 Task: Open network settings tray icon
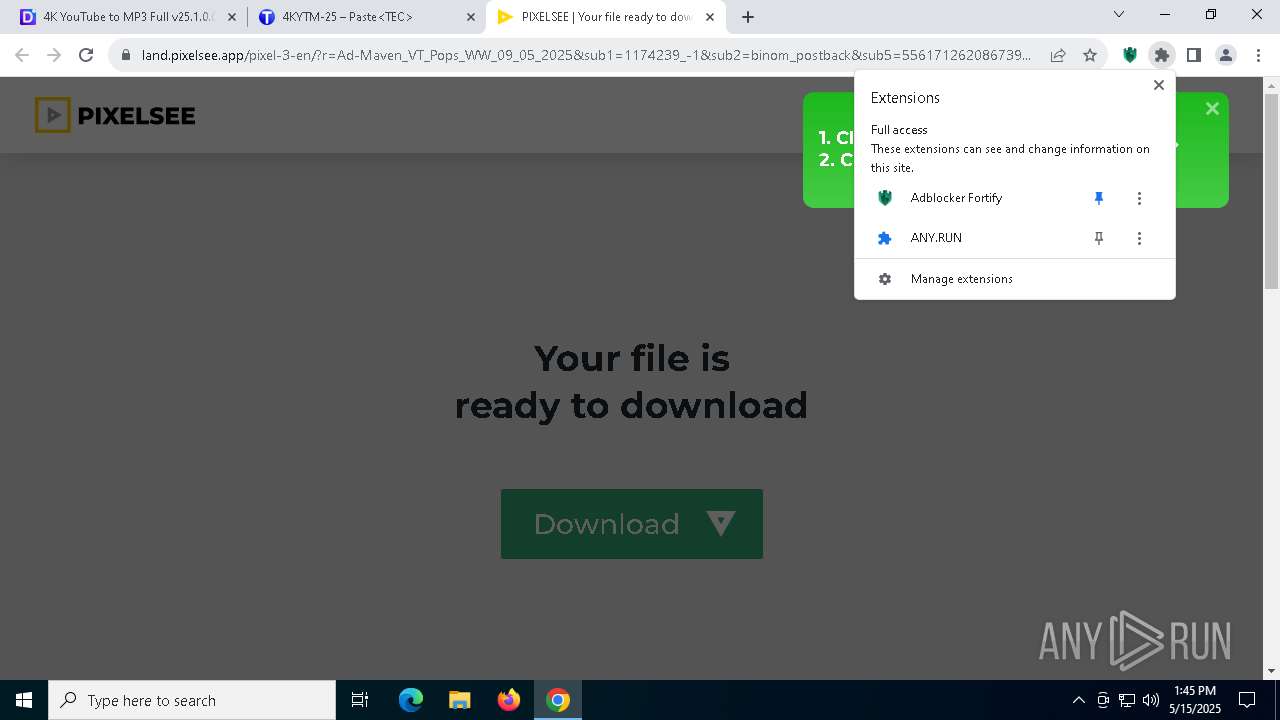click(1127, 700)
